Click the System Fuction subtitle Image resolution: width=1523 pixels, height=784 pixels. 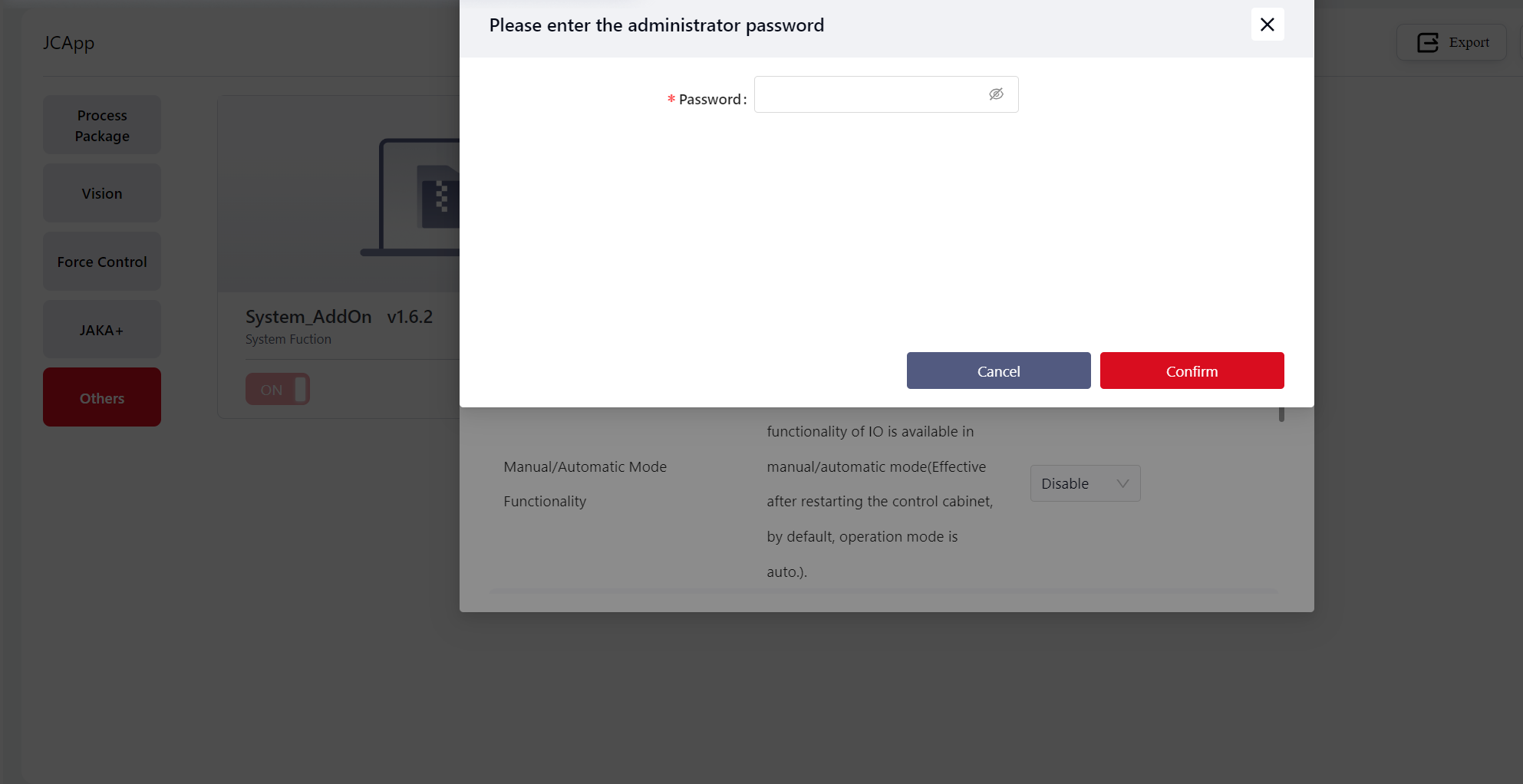click(x=288, y=340)
